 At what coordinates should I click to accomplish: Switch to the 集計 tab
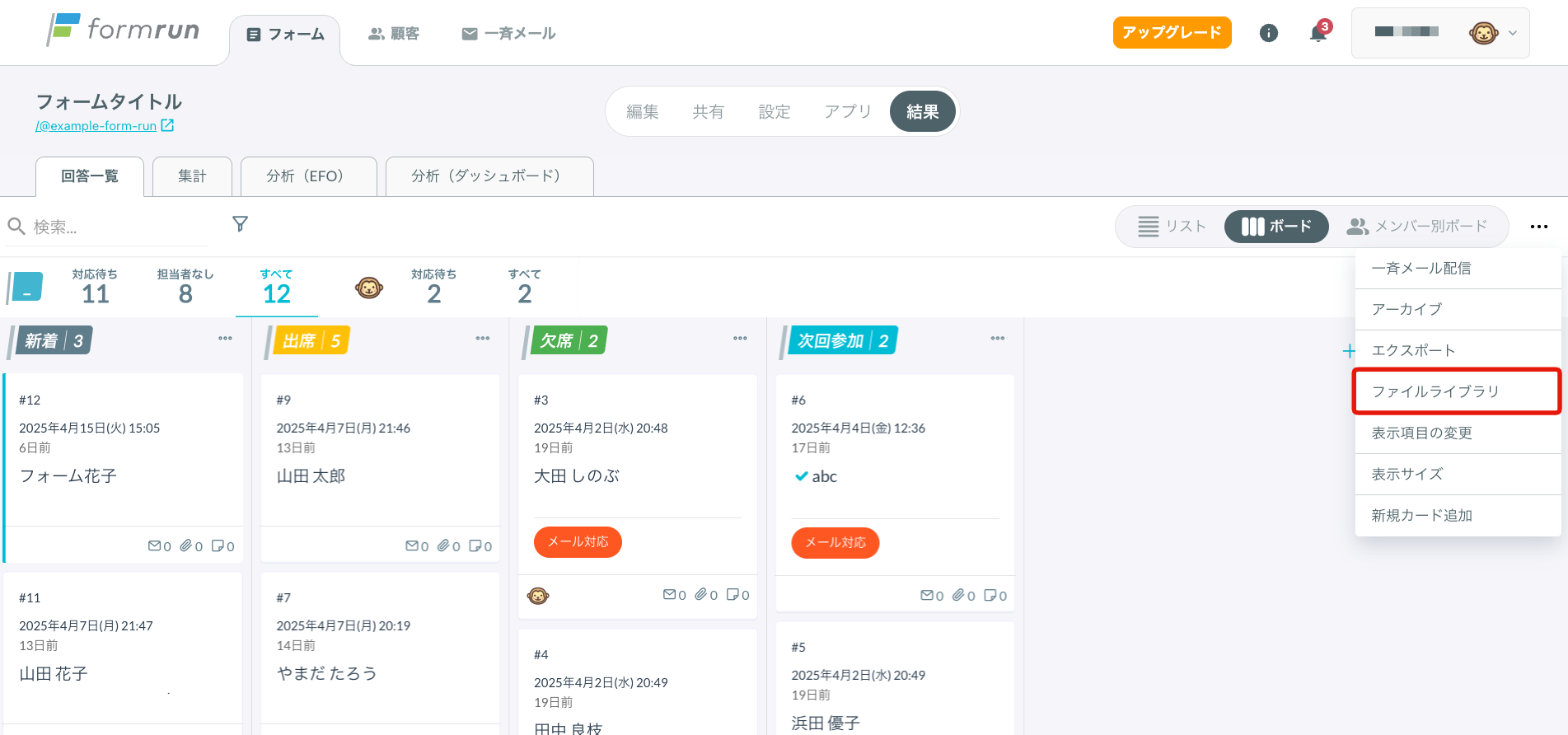pos(192,176)
